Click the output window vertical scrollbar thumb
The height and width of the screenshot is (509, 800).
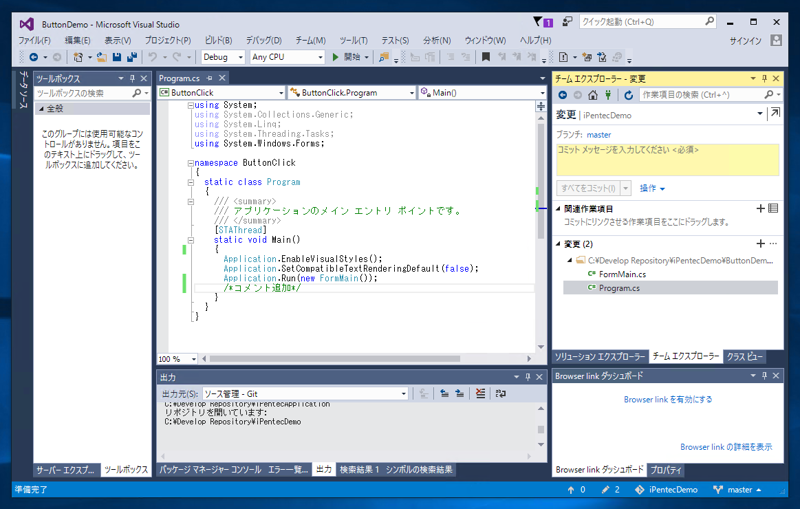coord(541,429)
